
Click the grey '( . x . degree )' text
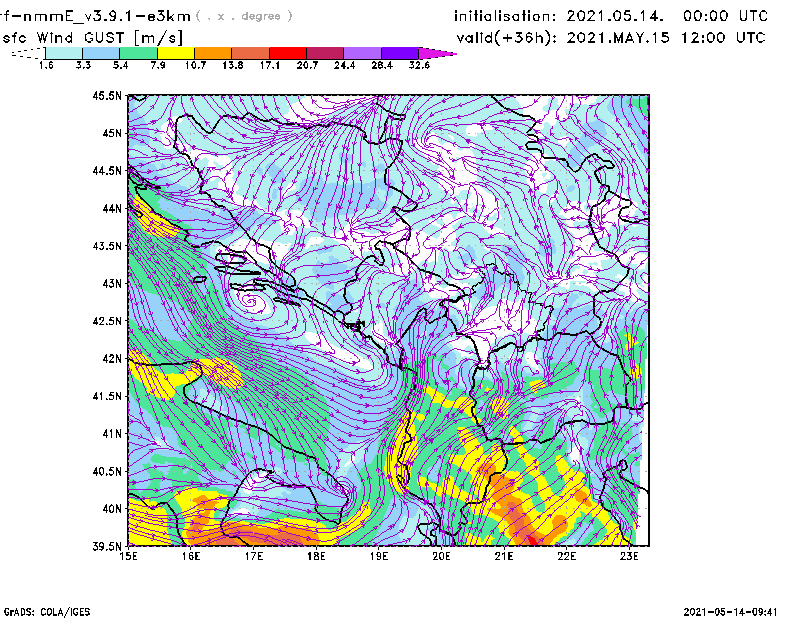pyautogui.click(x=244, y=16)
